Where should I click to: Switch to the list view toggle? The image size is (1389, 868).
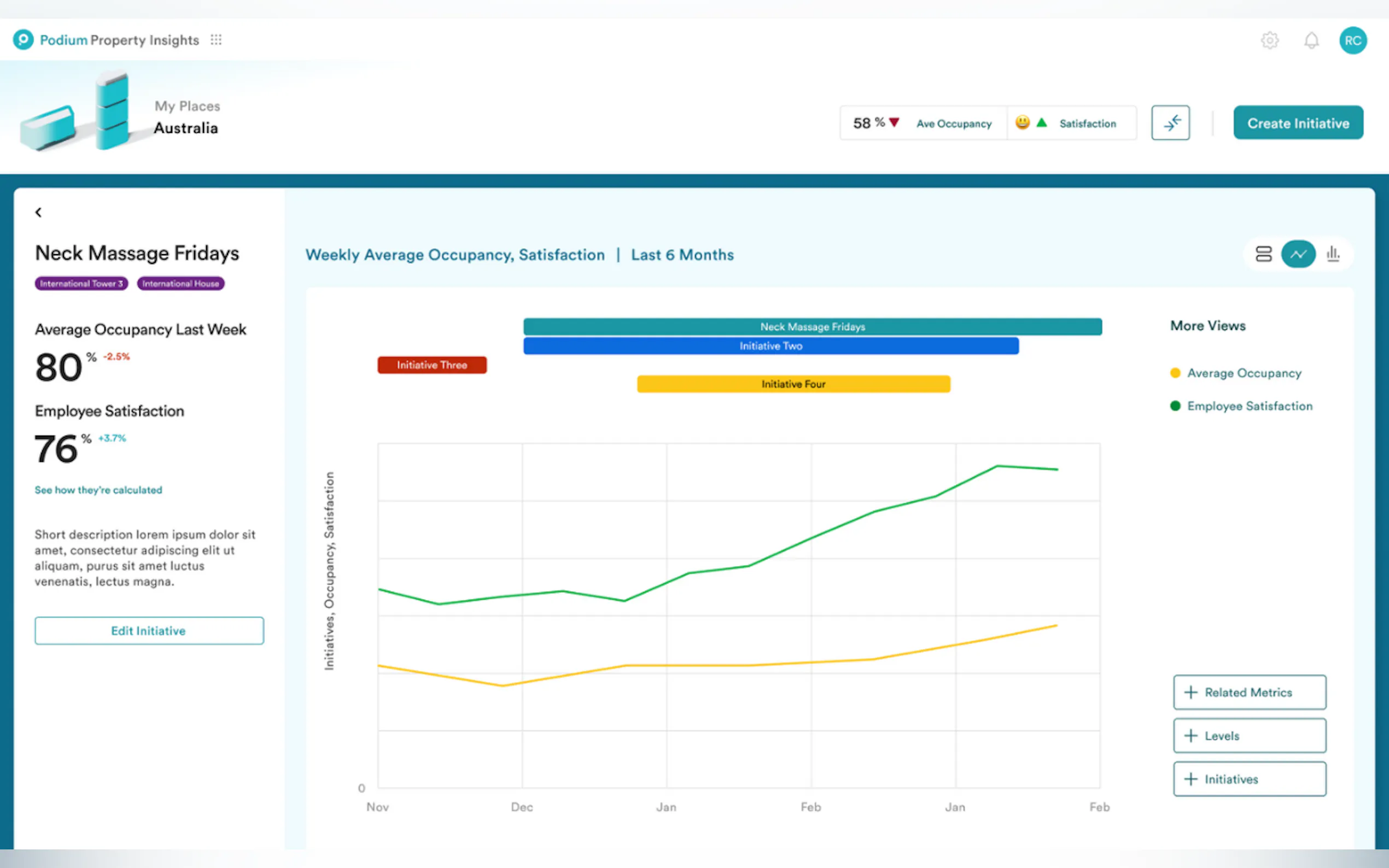pos(1263,254)
